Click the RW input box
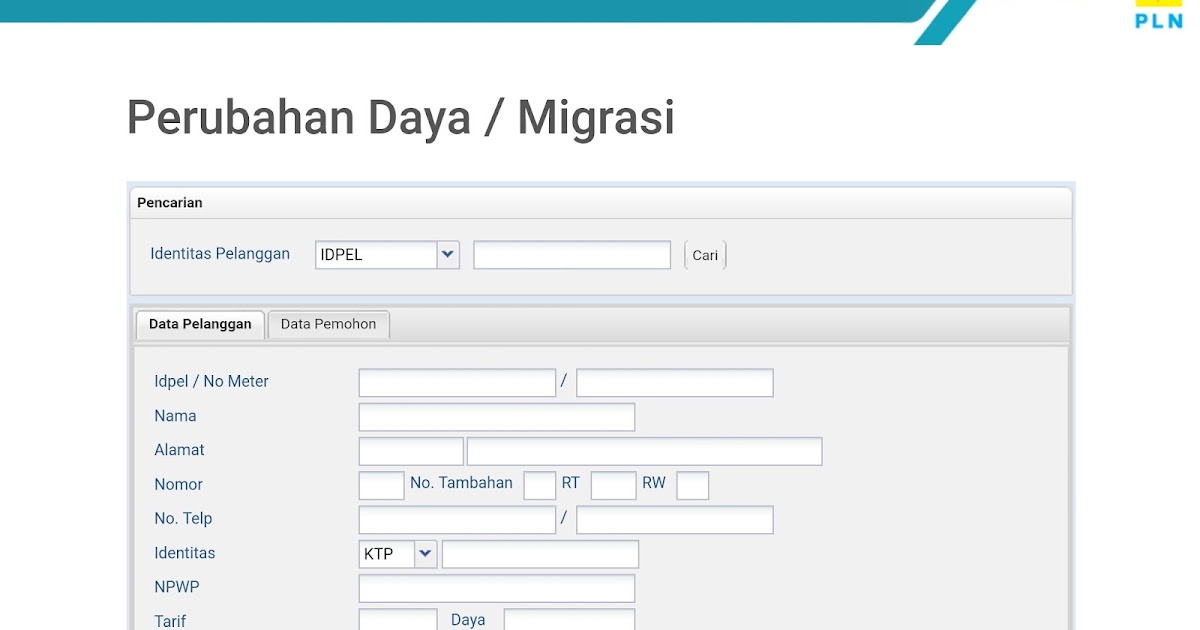The height and width of the screenshot is (630, 1200). [692, 484]
